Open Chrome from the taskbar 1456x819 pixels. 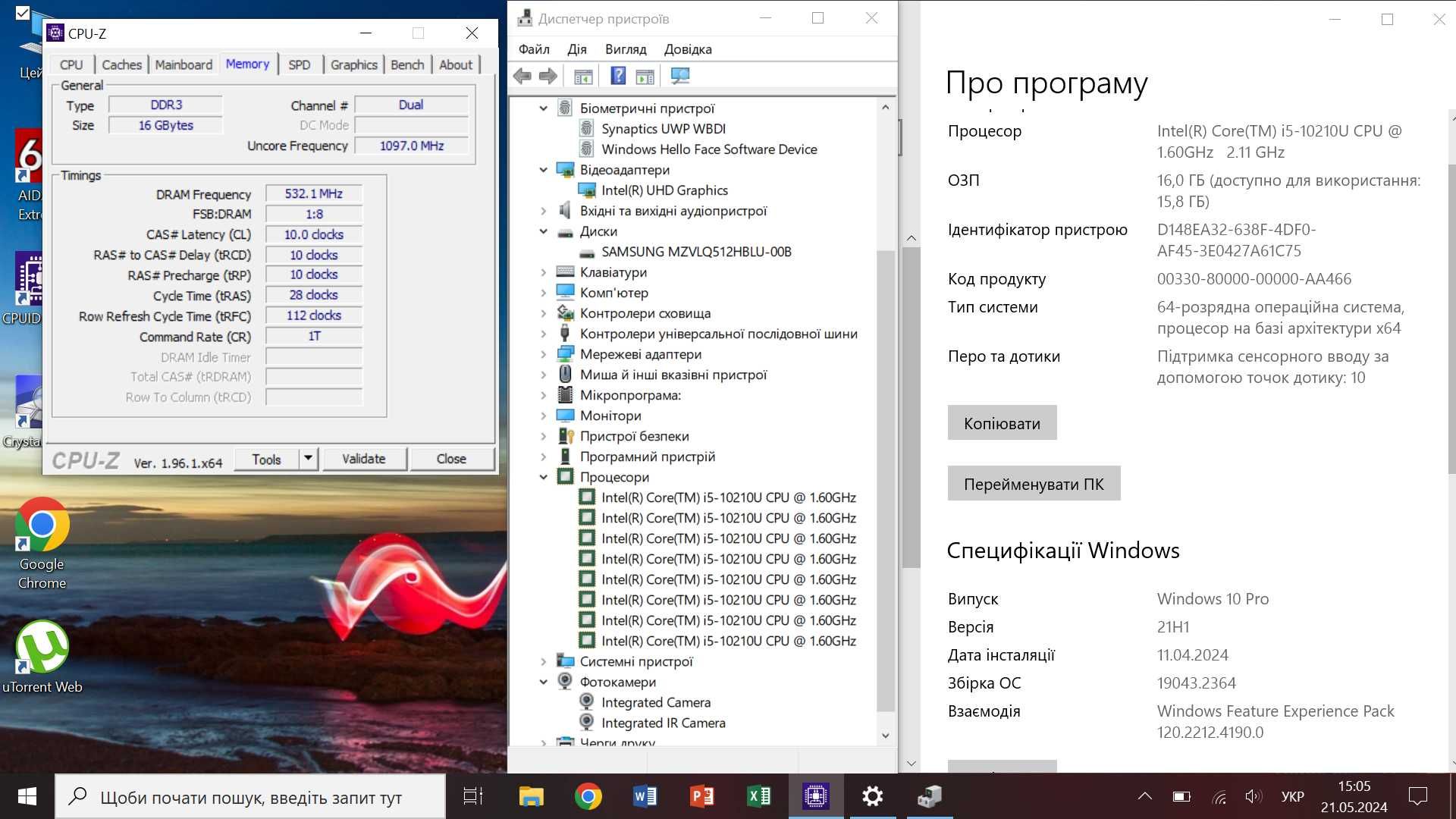[x=588, y=796]
